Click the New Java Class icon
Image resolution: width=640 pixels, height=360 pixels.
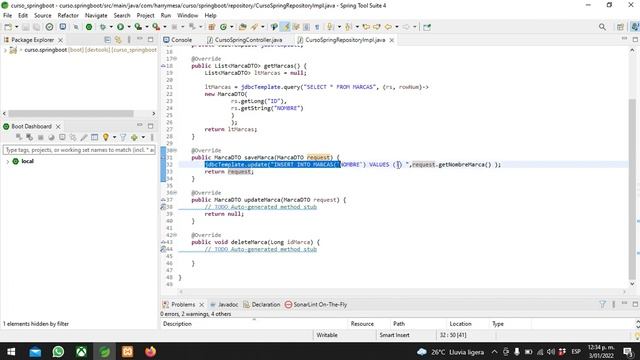point(223,27)
